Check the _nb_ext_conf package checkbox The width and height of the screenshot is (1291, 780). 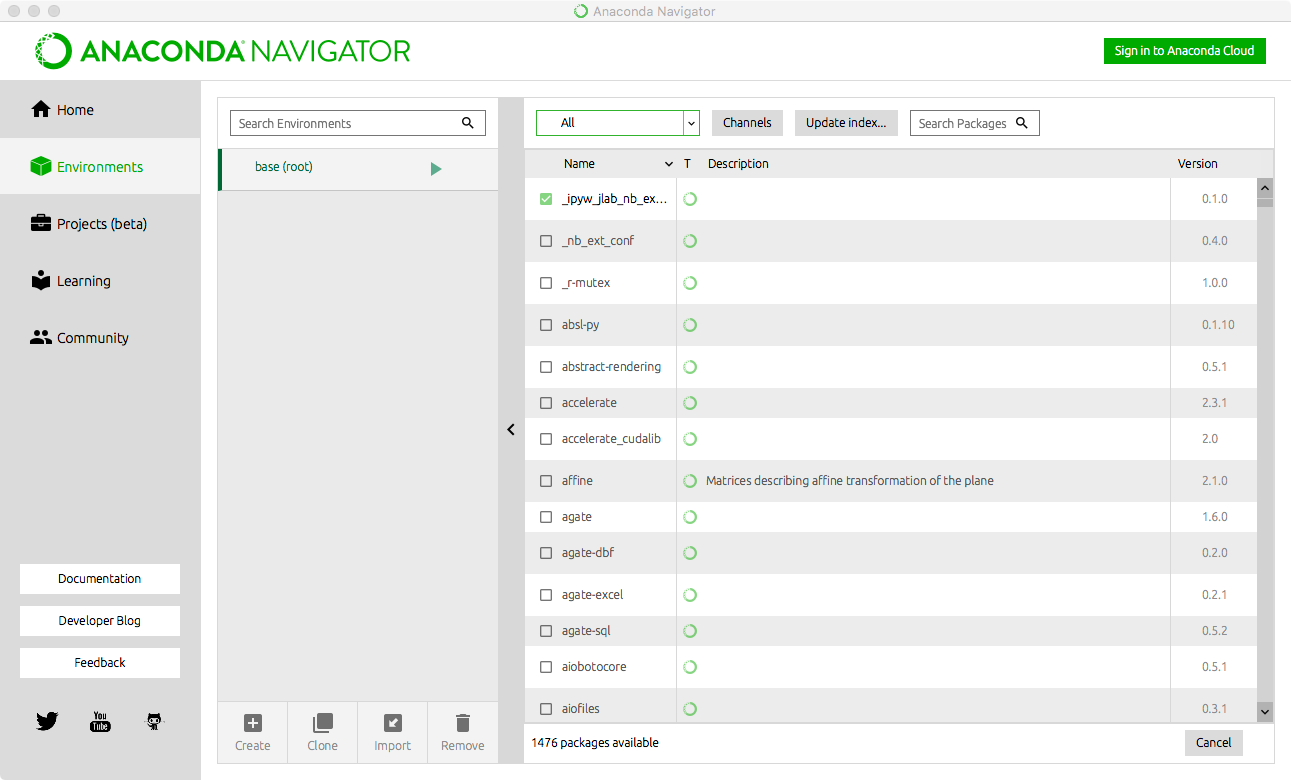(x=546, y=241)
